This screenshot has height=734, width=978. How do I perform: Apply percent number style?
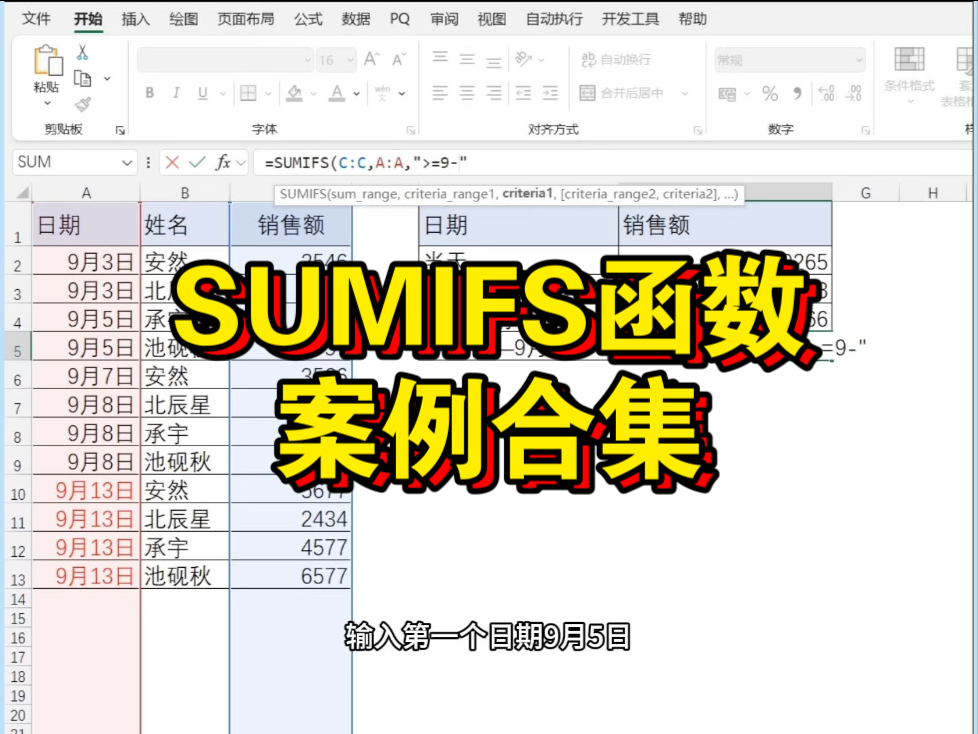point(769,94)
